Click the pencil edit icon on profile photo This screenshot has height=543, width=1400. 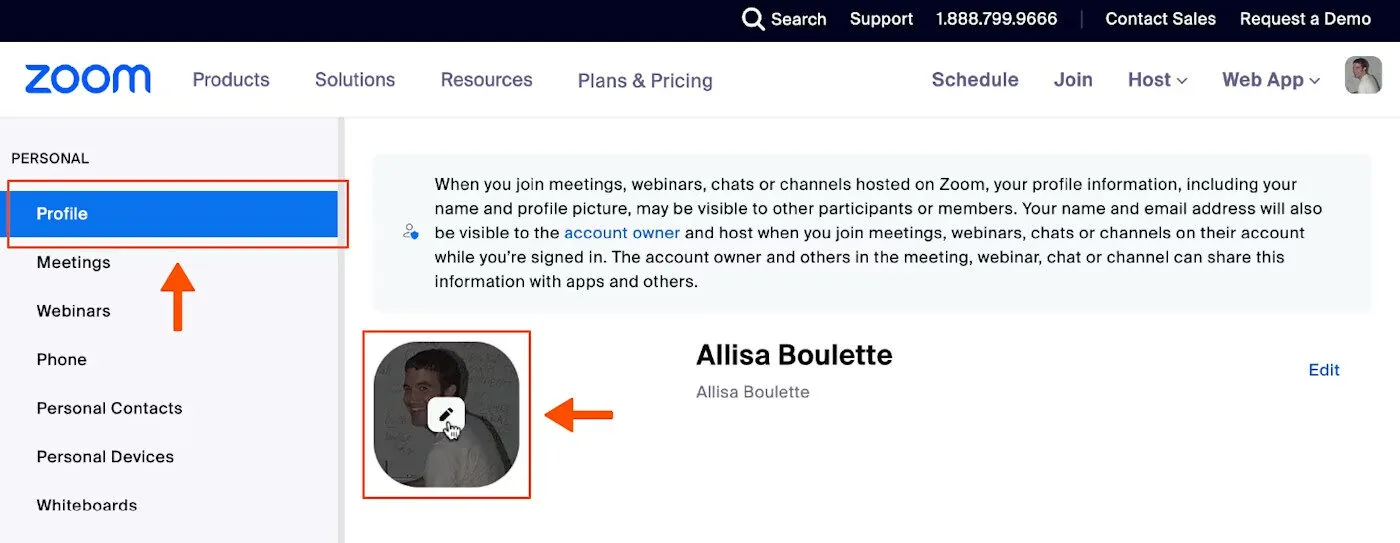(446, 414)
